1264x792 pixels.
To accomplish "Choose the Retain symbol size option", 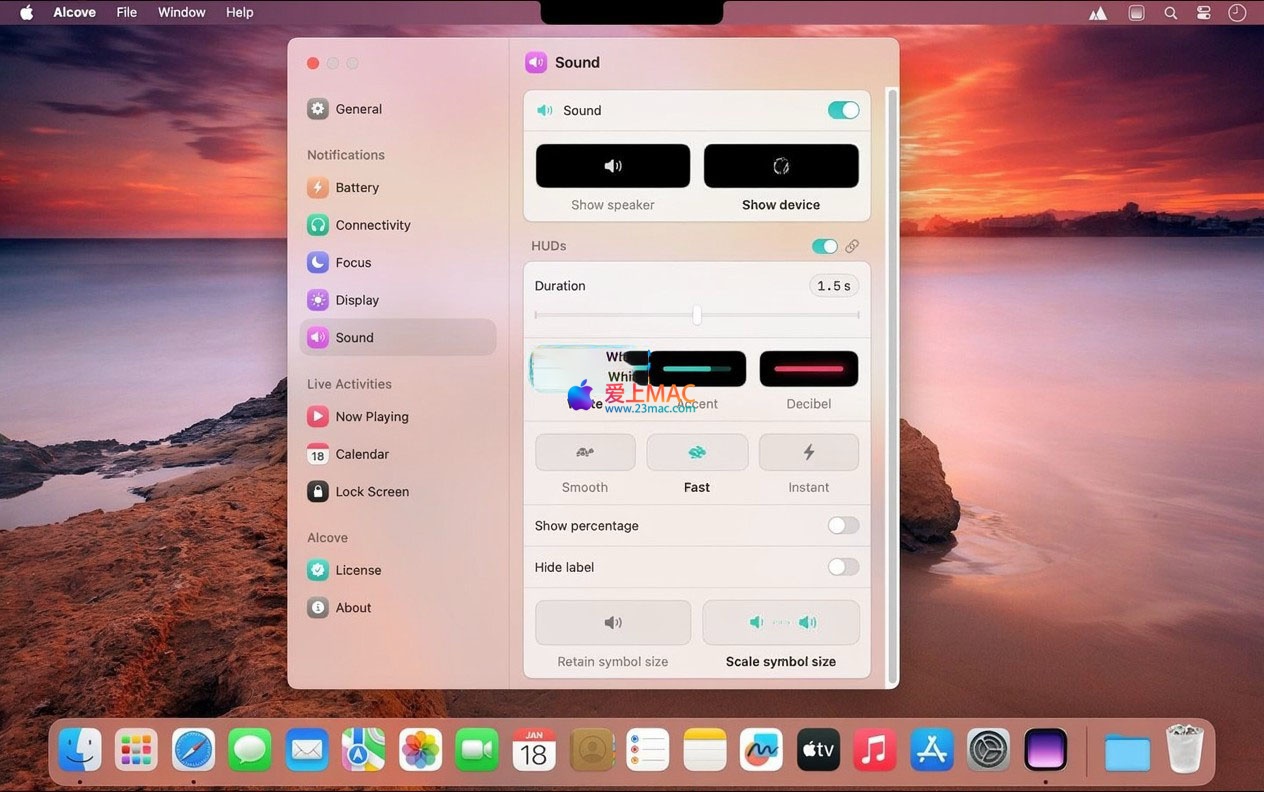I will (613, 622).
